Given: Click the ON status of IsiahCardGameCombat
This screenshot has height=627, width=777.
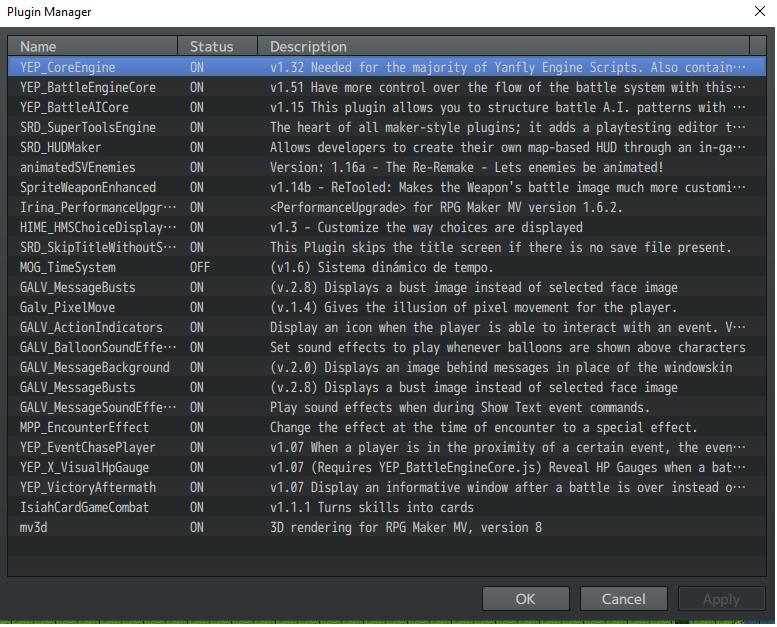Looking at the screenshot, I should [197, 507].
